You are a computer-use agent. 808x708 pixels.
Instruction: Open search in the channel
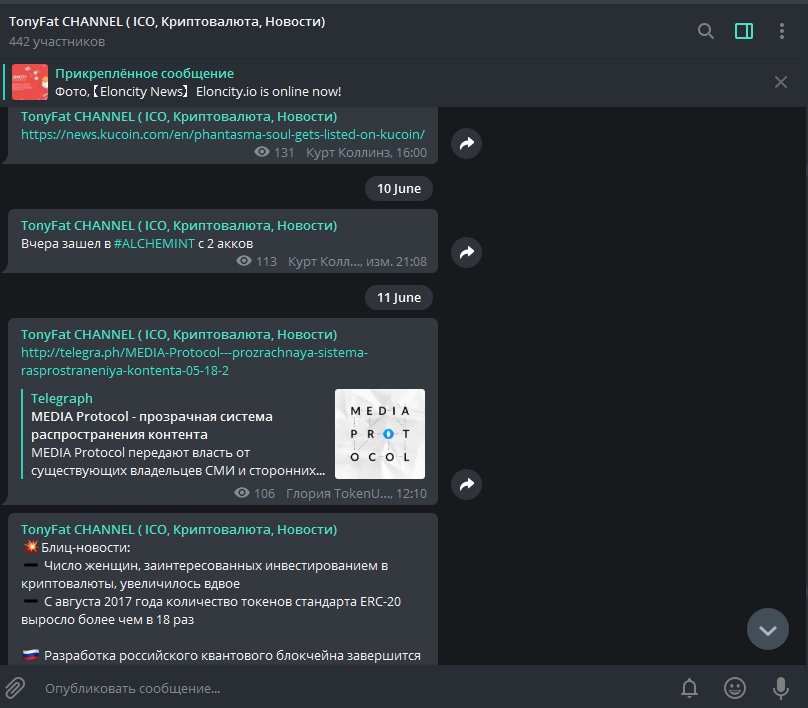[x=705, y=31]
